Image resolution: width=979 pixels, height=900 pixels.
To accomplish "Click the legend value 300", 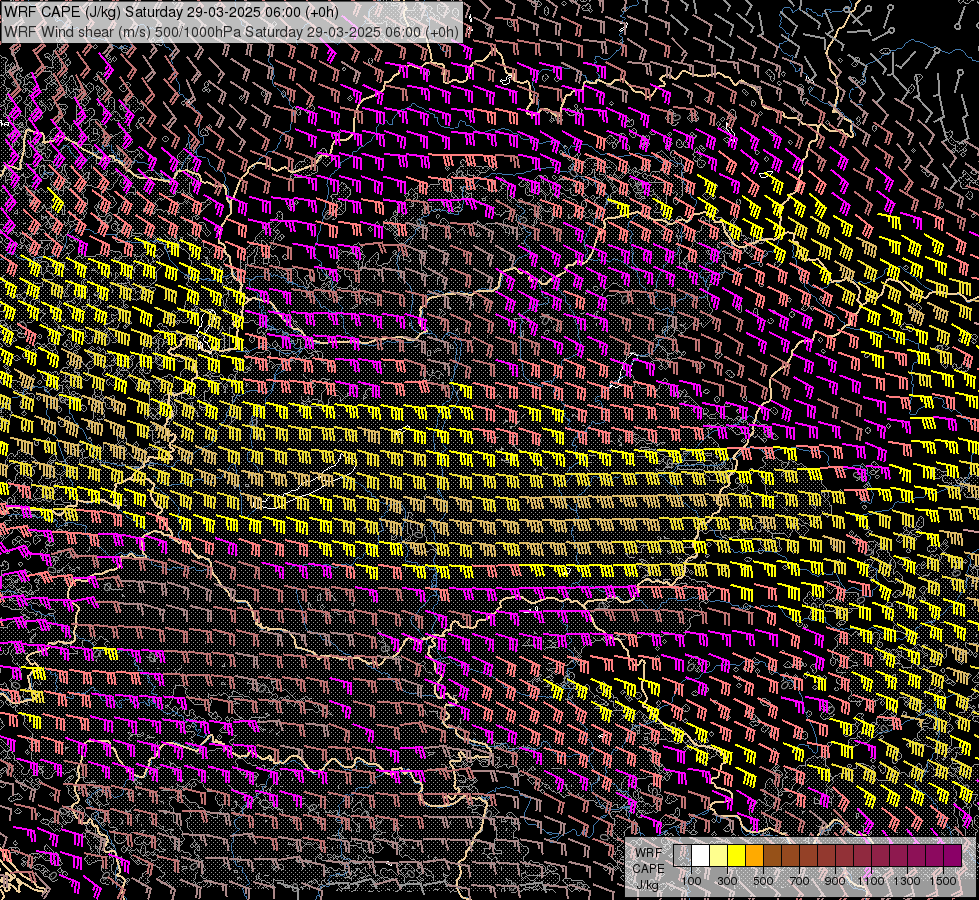I will 727,881.
